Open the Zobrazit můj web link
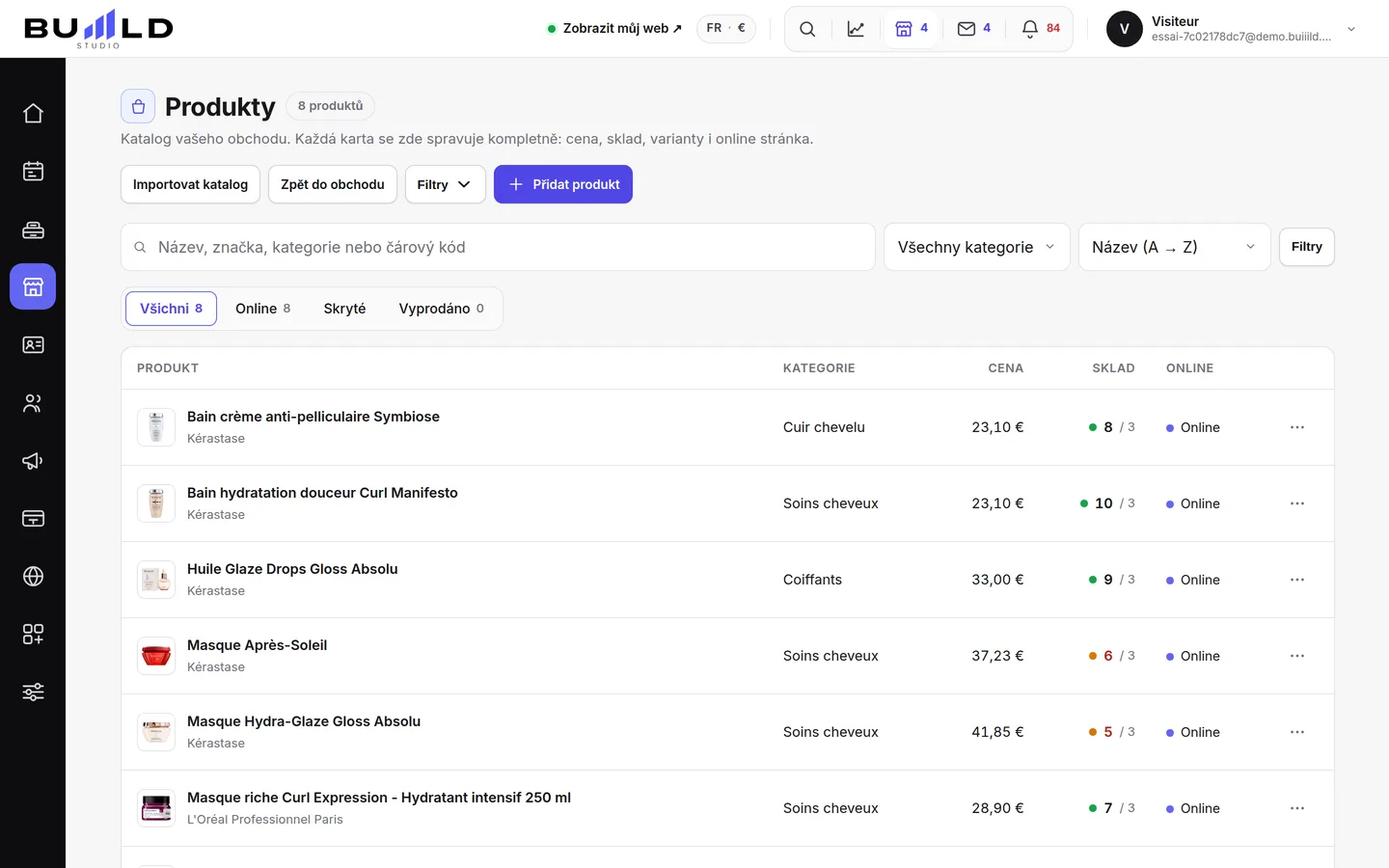 (x=614, y=29)
